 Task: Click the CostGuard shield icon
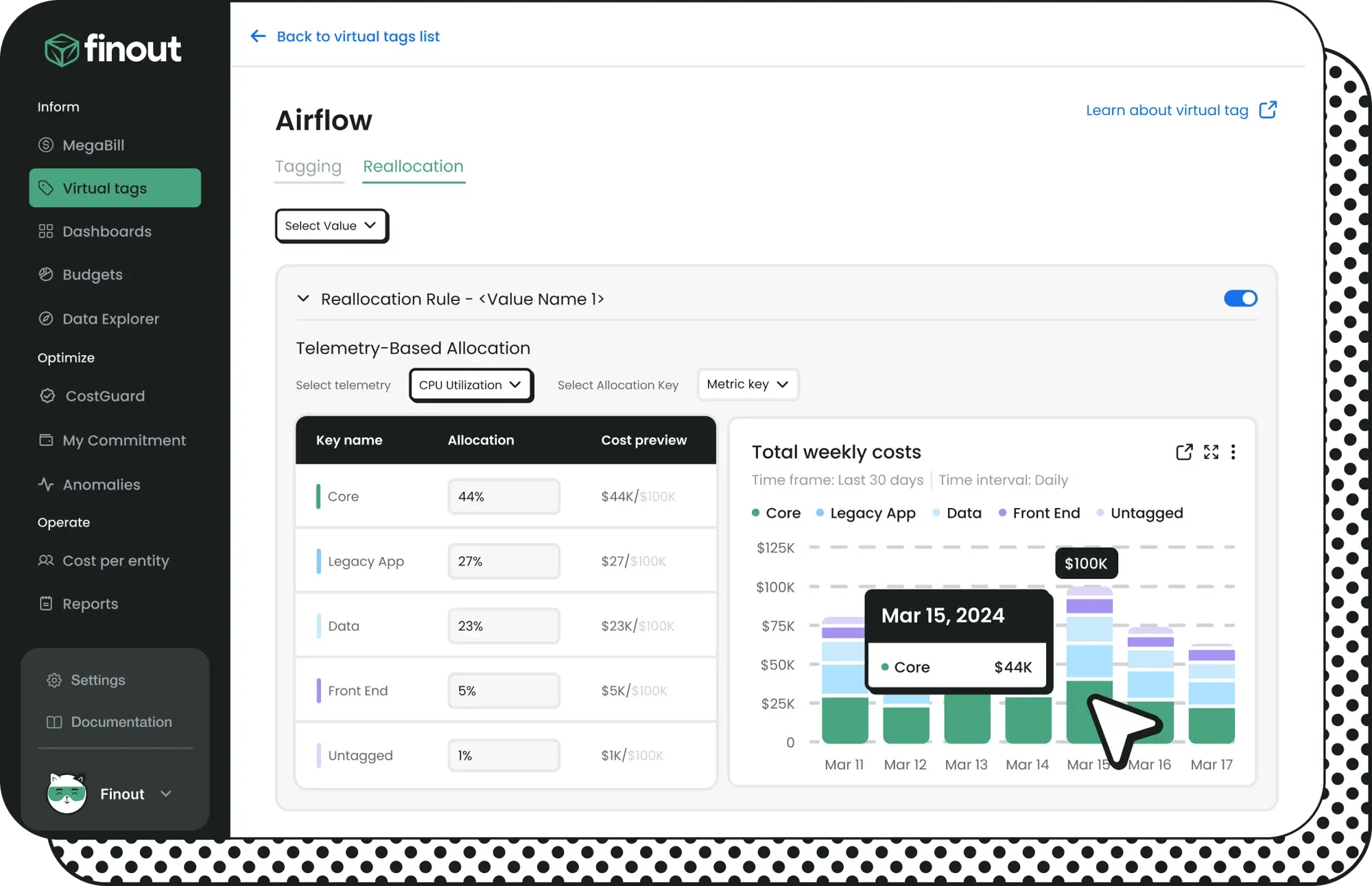47,396
